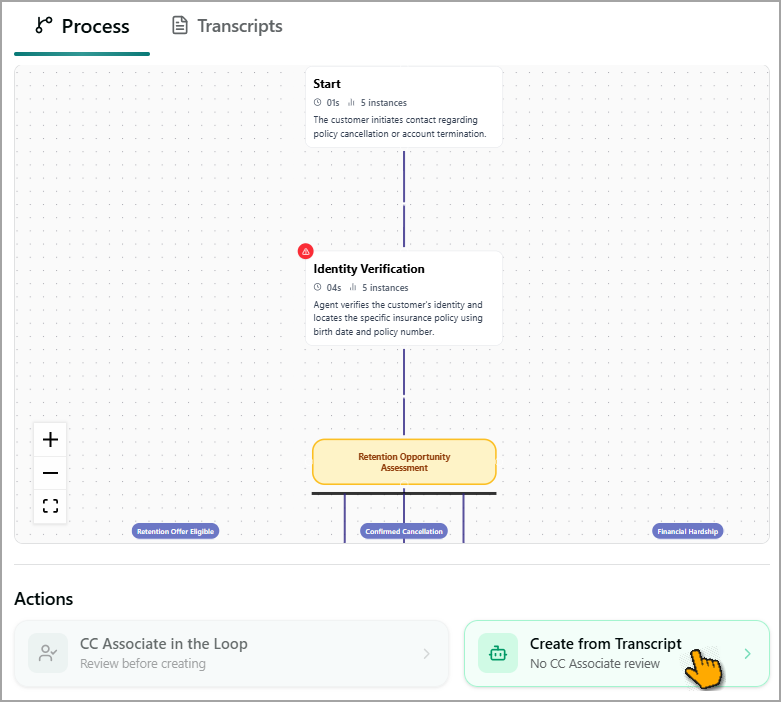This screenshot has height=702, width=781.
Task: Click the Start node title text
Action: (327, 84)
